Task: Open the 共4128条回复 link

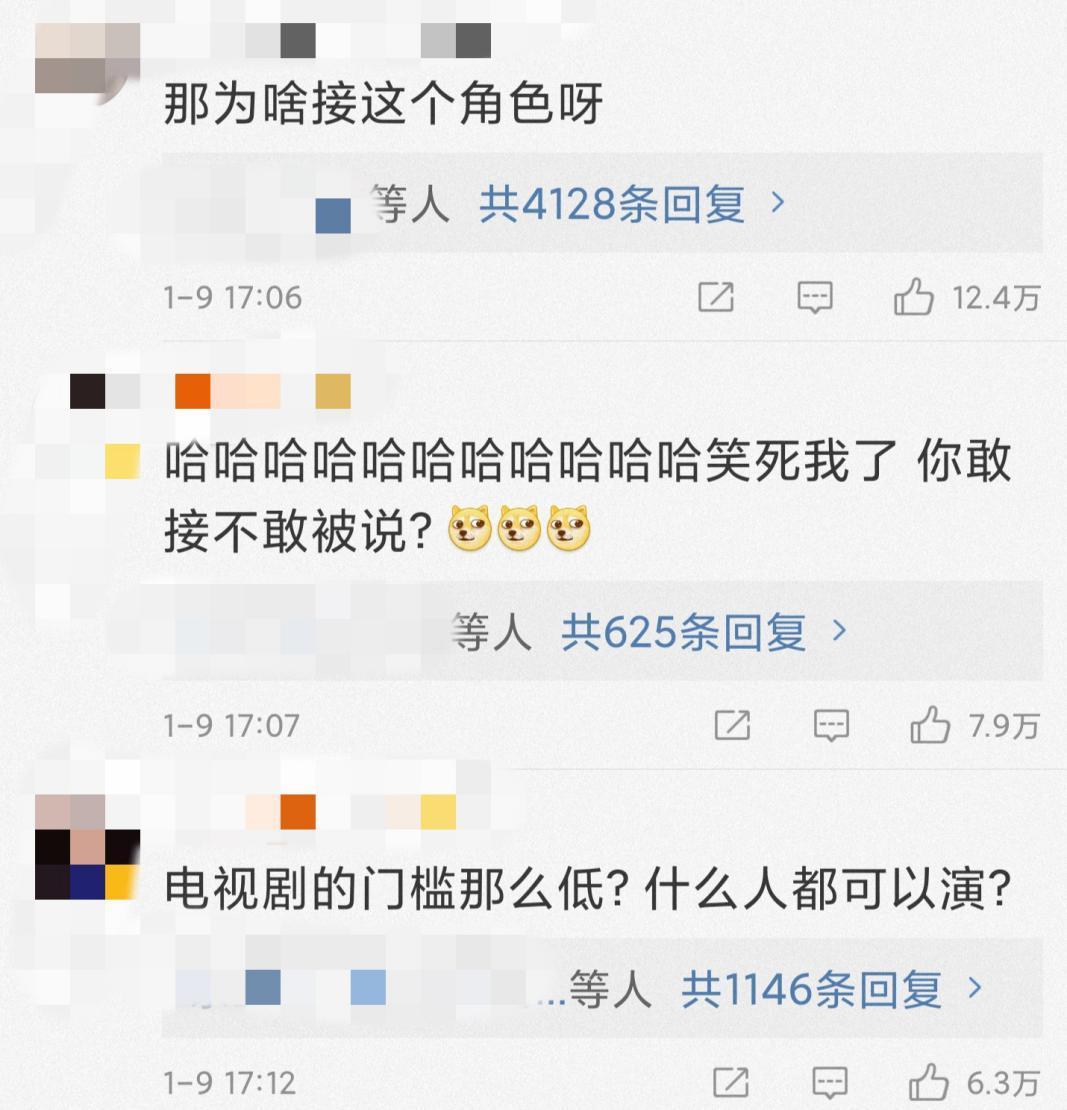Action: point(612,205)
